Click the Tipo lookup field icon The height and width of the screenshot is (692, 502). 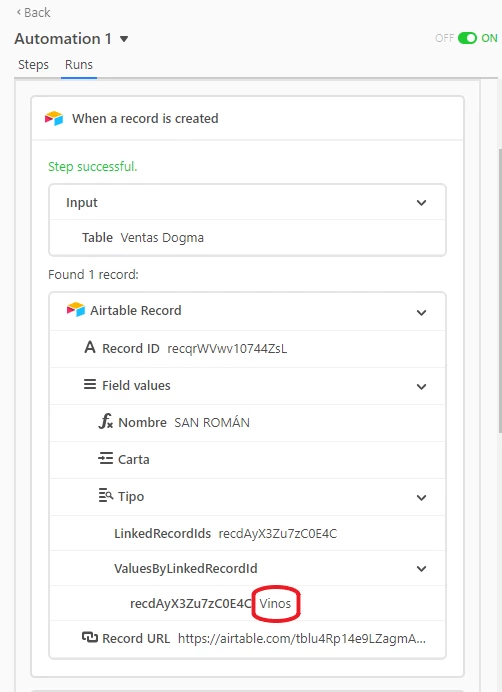click(x=106, y=496)
